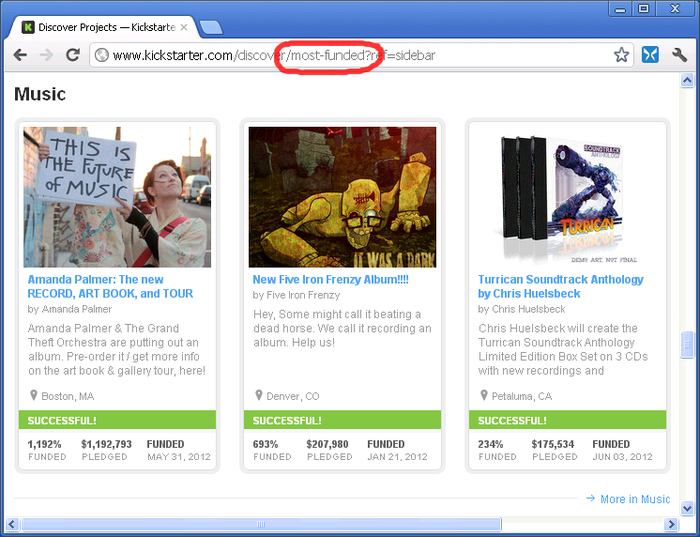Click horizontal scrollbar right arrow

click(x=671, y=524)
